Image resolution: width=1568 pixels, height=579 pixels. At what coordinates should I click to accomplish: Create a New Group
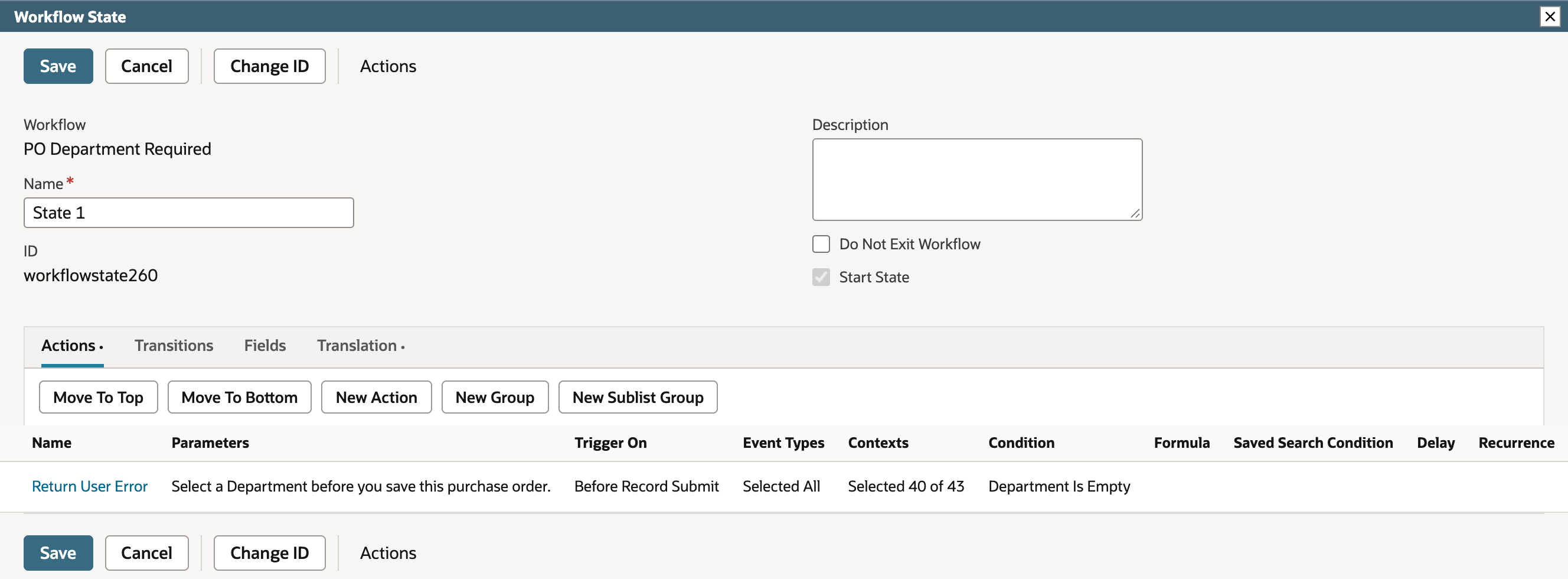tap(495, 398)
